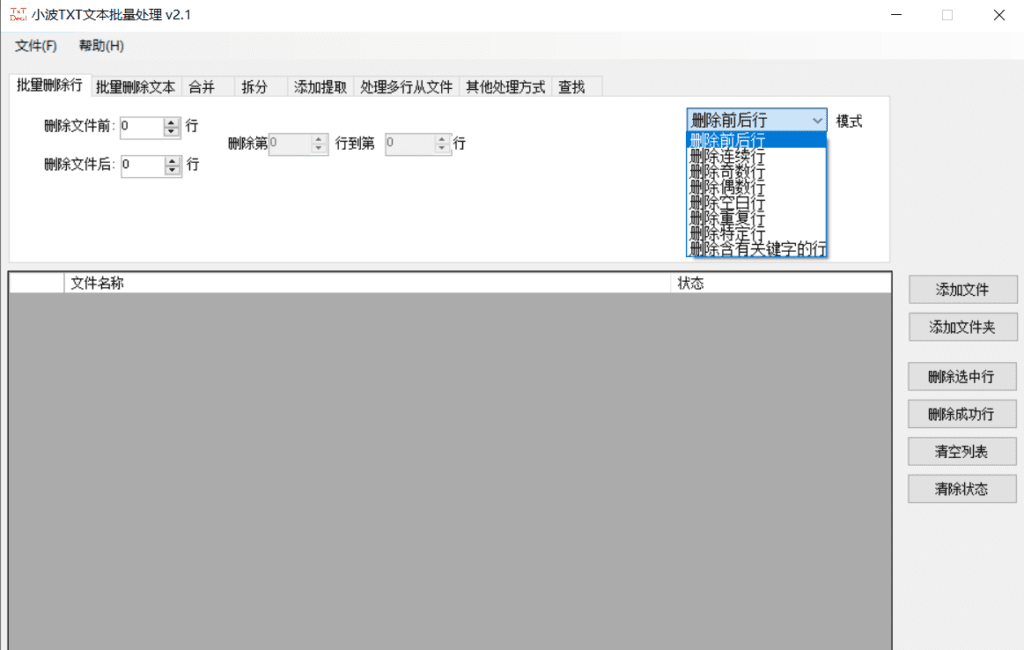The image size is (1024, 650).
Task: Open the 查找 tab
Action: tap(572, 87)
